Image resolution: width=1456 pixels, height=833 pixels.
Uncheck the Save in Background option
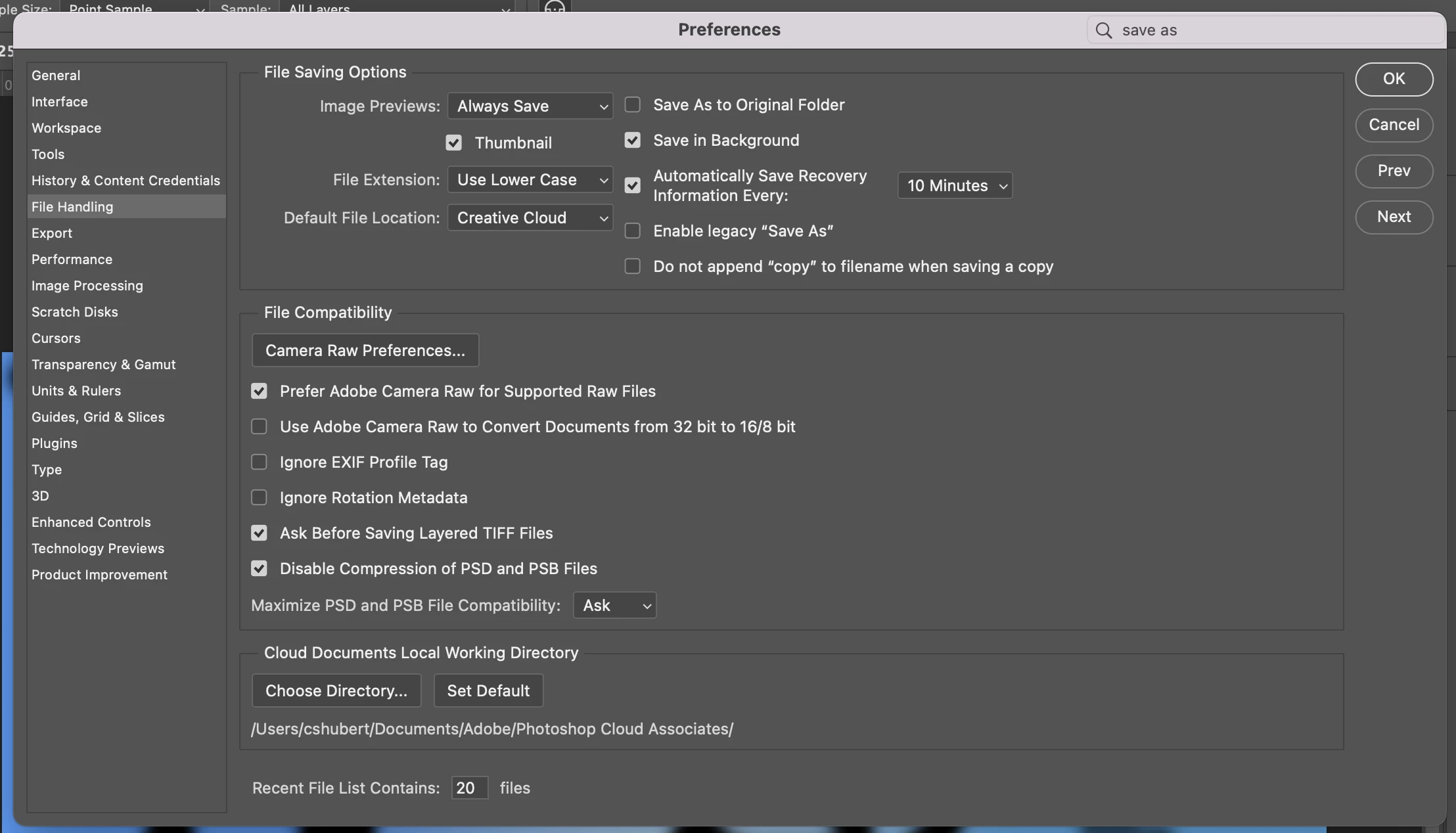(632, 141)
